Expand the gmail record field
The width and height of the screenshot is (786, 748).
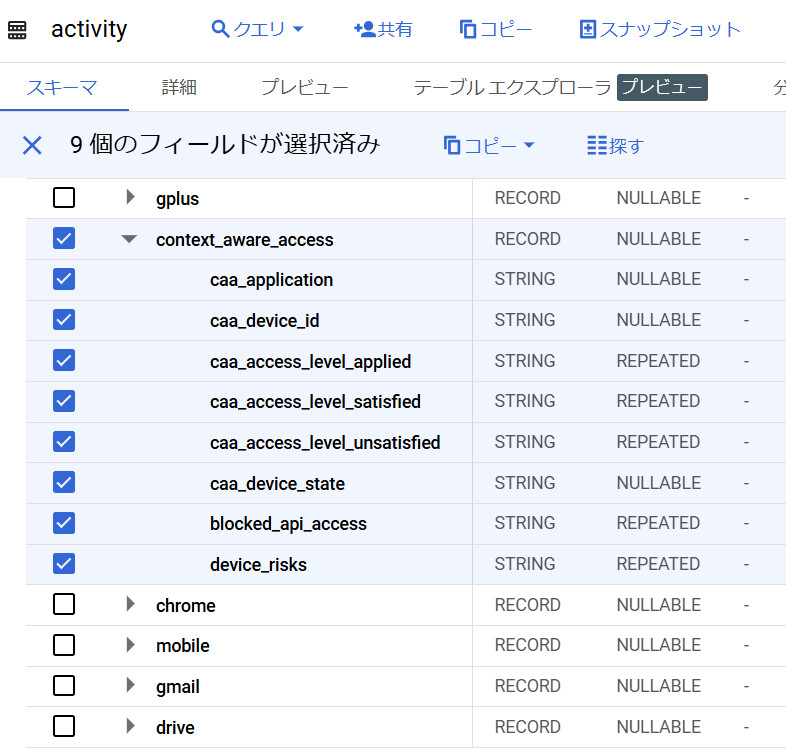[x=130, y=686]
